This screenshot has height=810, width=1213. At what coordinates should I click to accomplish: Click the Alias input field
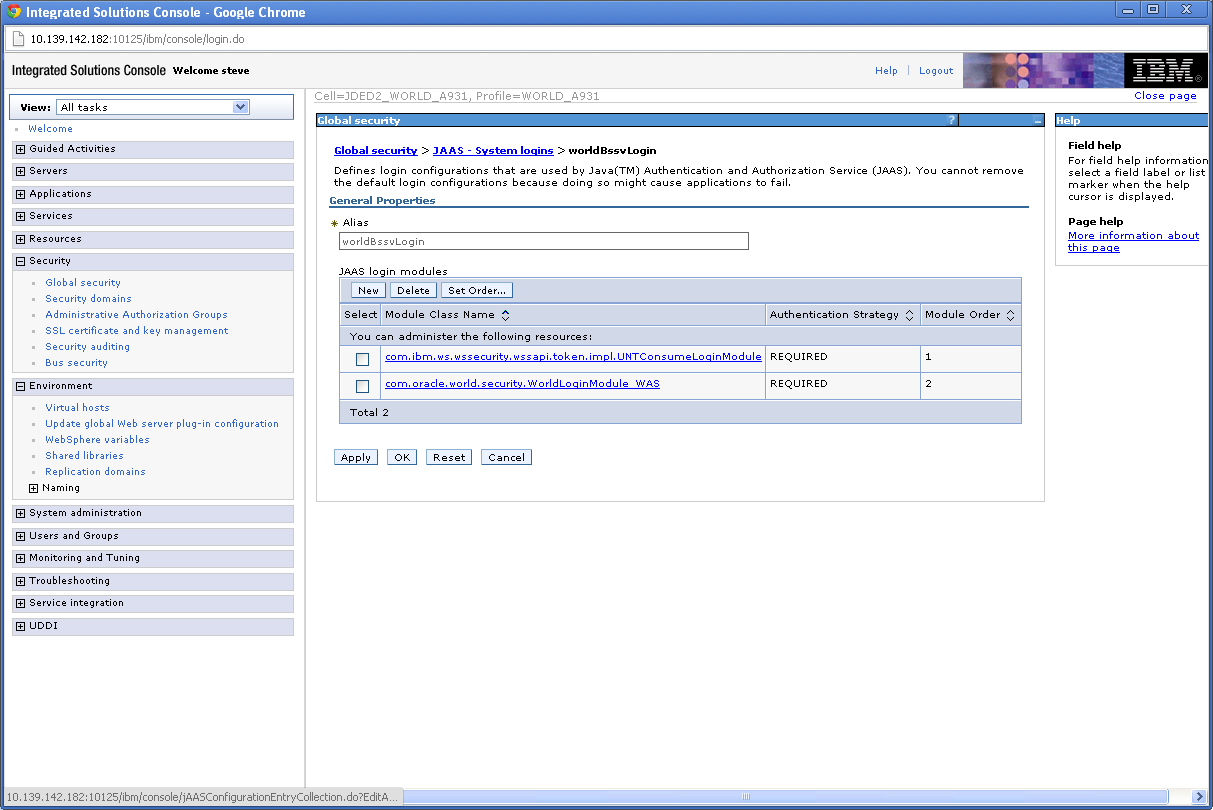point(543,241)
